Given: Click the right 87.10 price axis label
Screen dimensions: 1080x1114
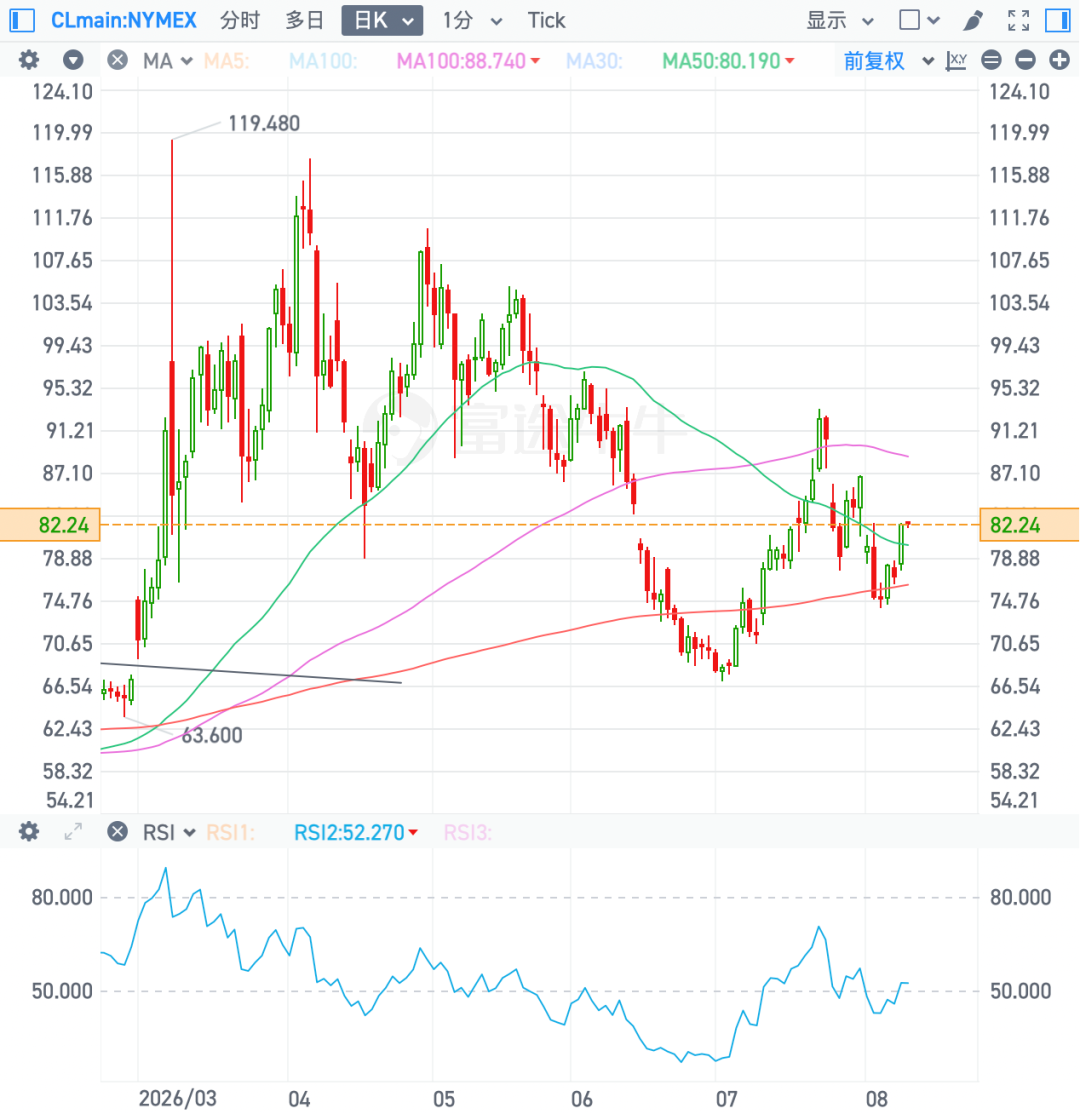Looking at the screenshot, I should tap(1015, 474).
